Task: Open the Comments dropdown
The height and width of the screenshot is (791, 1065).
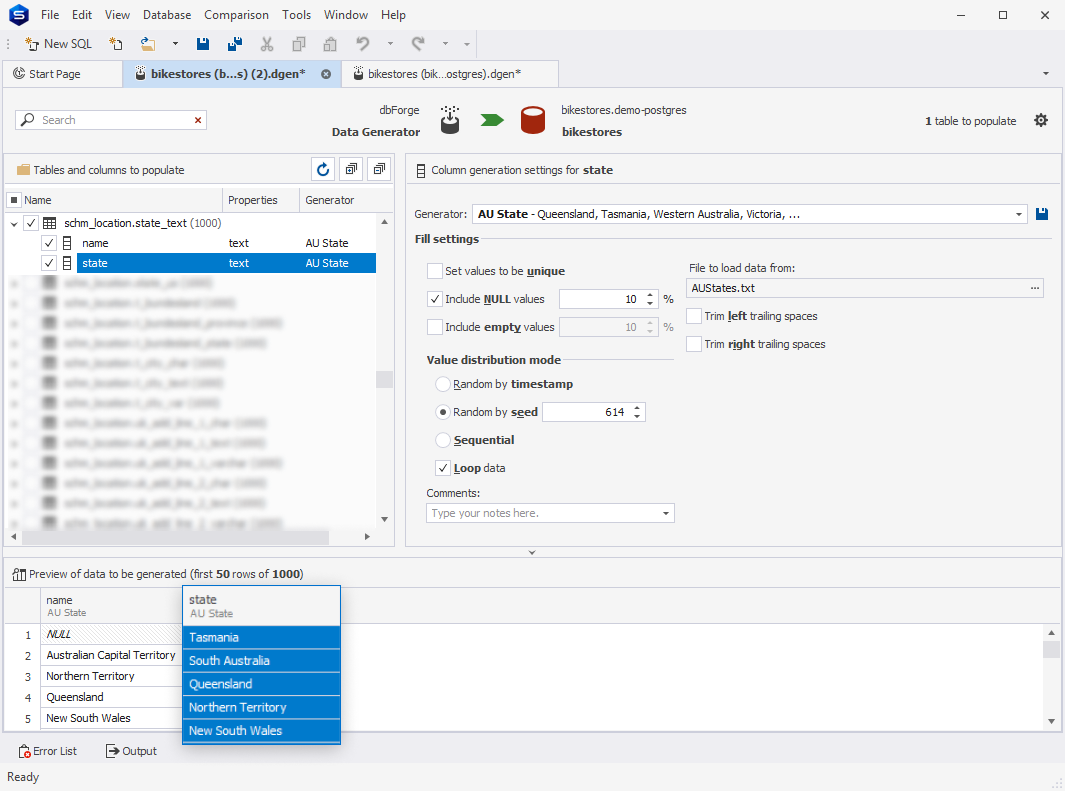Action: (666, 513)
